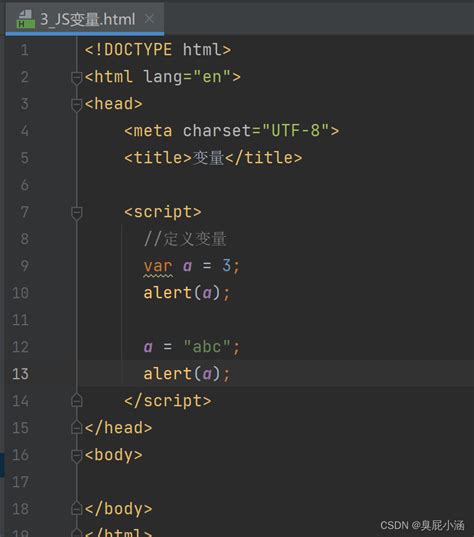This screenshot has height=537, width=474.
Task: Click the "abc" string on line 12
Action: coord(207,346)
